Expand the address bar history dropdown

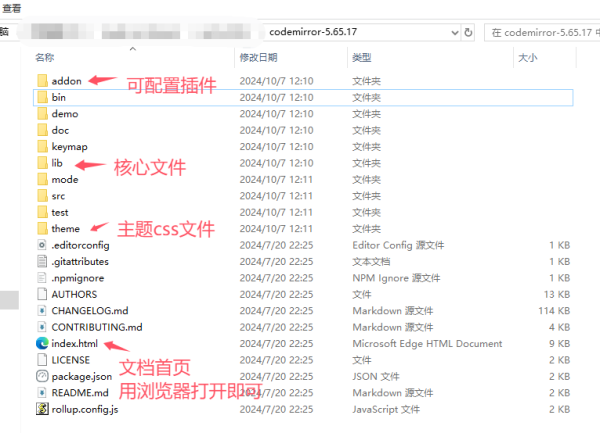pos(455,33)
